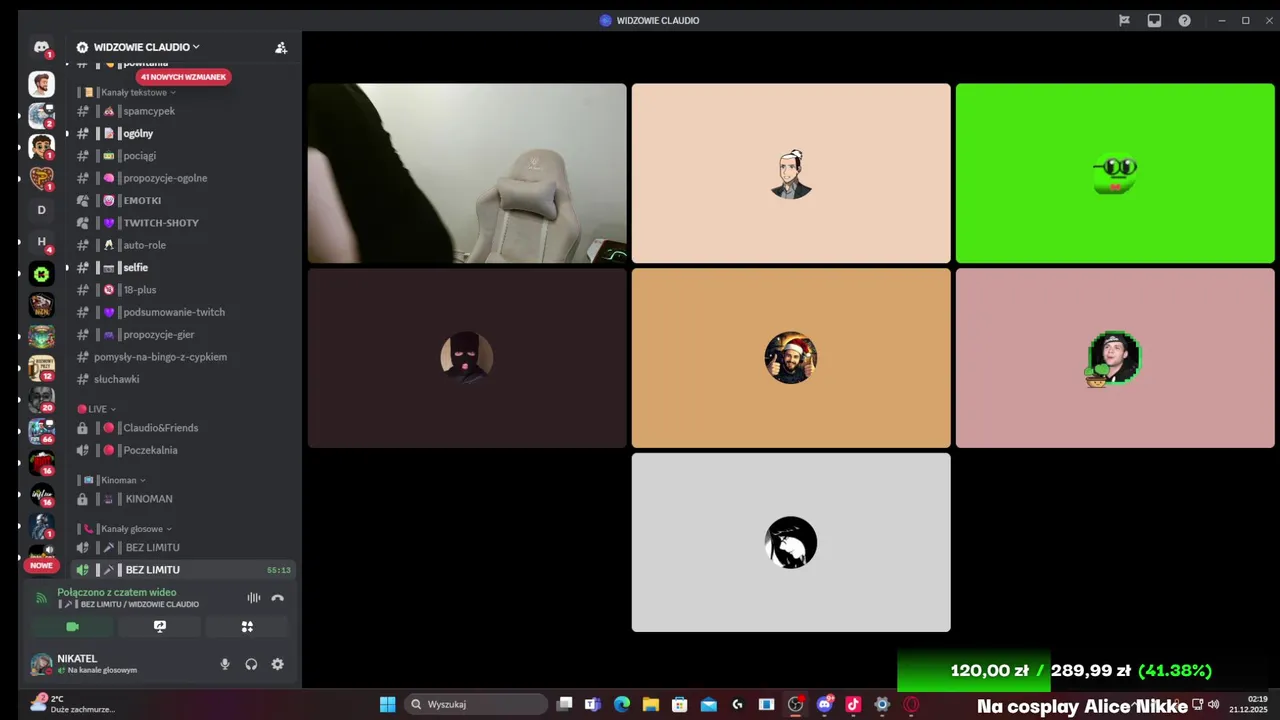
Task: Open File Explorer from taskbar
Action: (651, 704)
